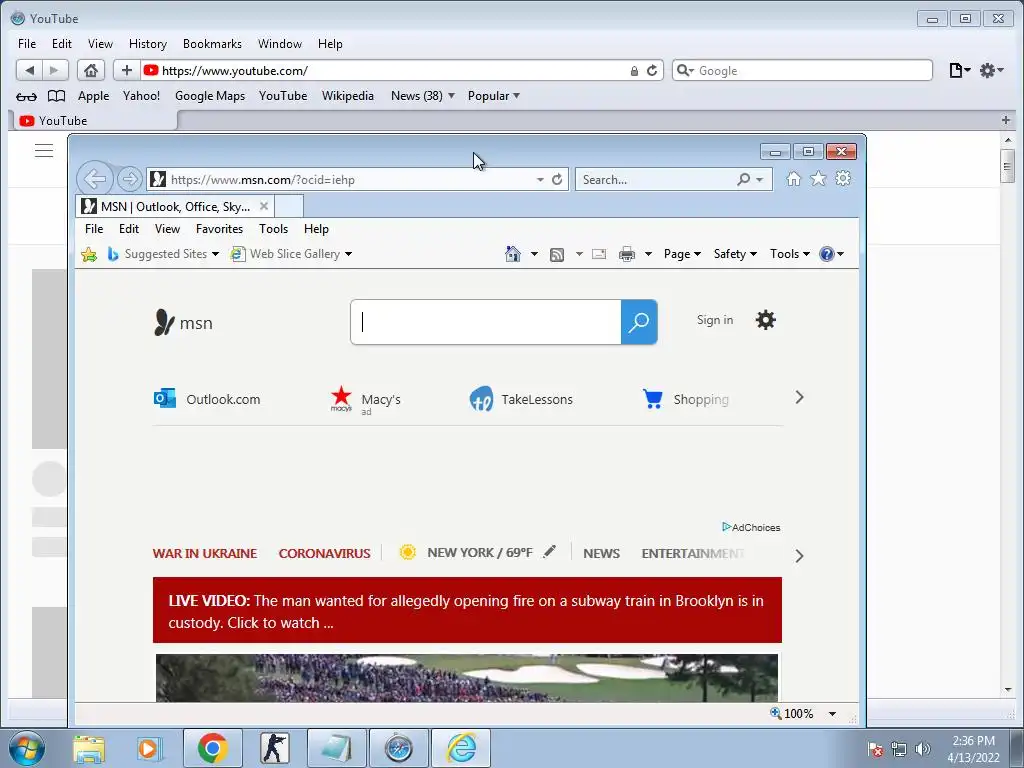1024x768 pixels.
Task: Open the Safety command dropdown
Action: pyautogui.click(x=735, y=254)
